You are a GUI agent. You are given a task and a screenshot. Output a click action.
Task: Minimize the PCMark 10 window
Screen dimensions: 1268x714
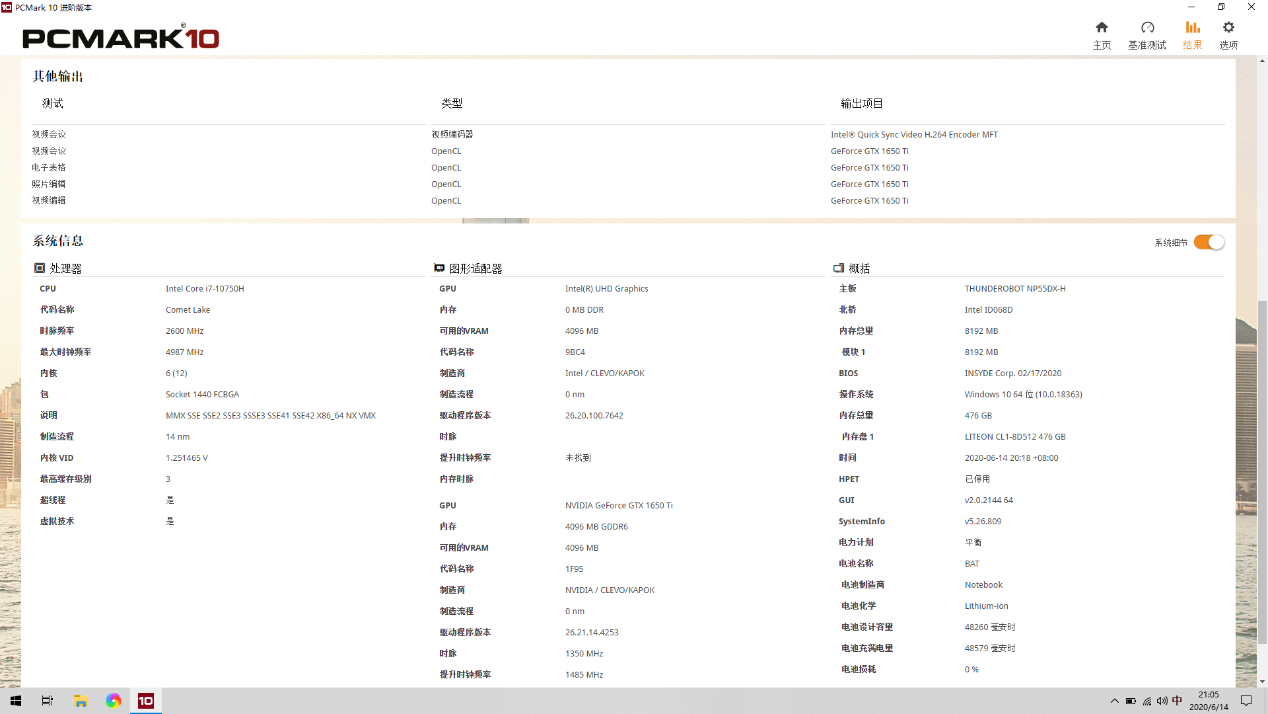pos(1192,7)
